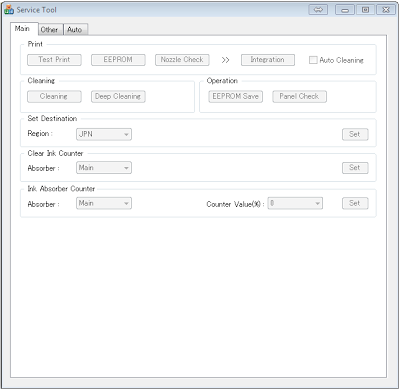The width and height of the screenshot is (400, 390).
Task: Enable the Auto Cleaning checkbox
Action: (x=313, y=60)
